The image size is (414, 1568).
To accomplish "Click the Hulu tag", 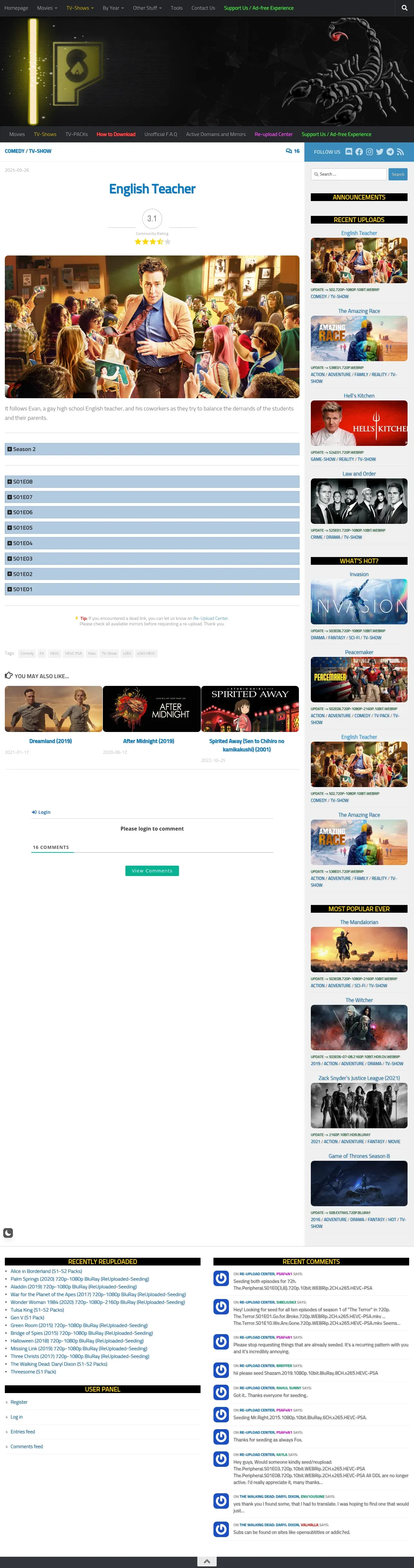I will click(91, 653).
